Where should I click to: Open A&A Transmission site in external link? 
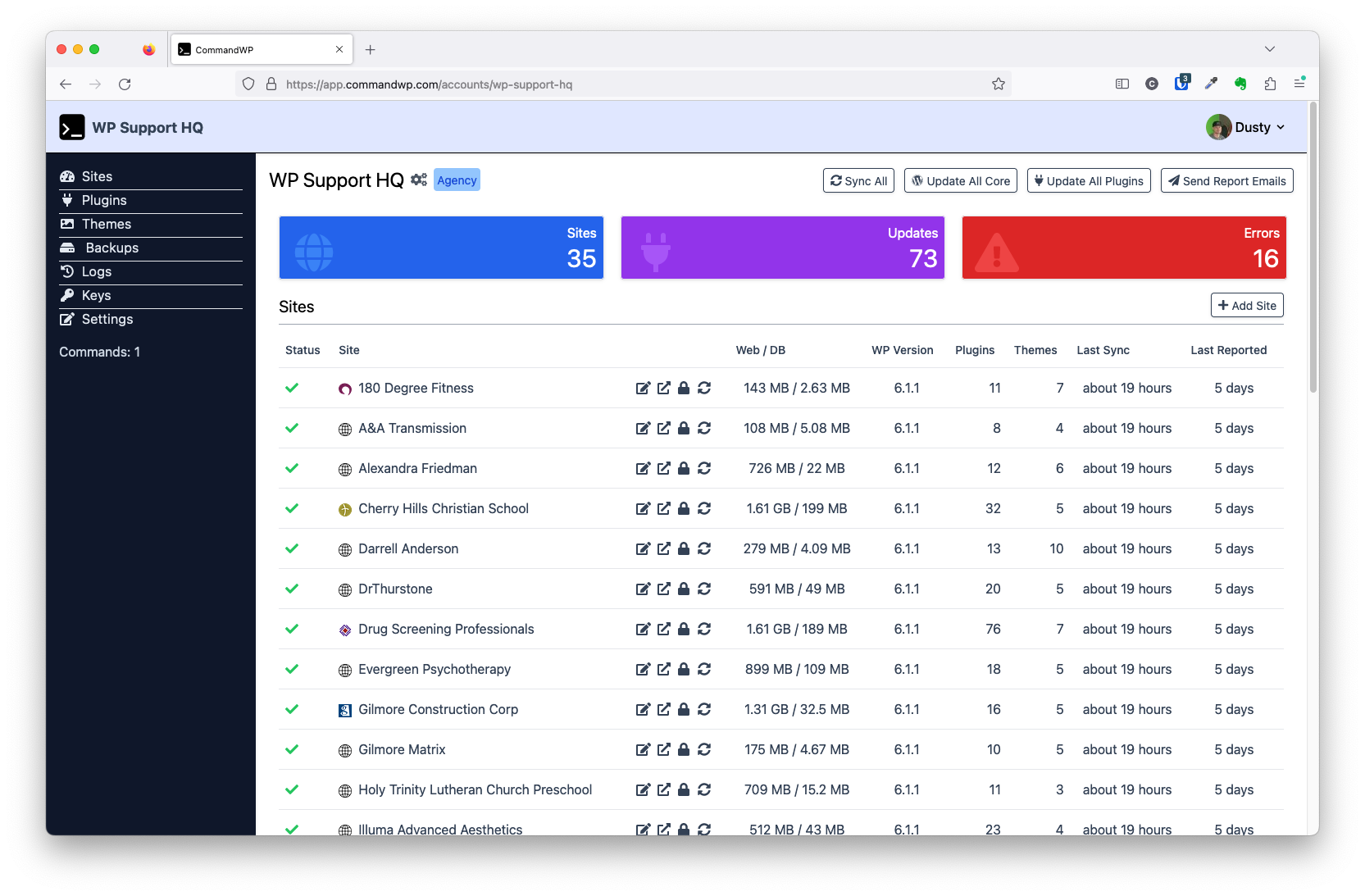(x=663, y=428)
